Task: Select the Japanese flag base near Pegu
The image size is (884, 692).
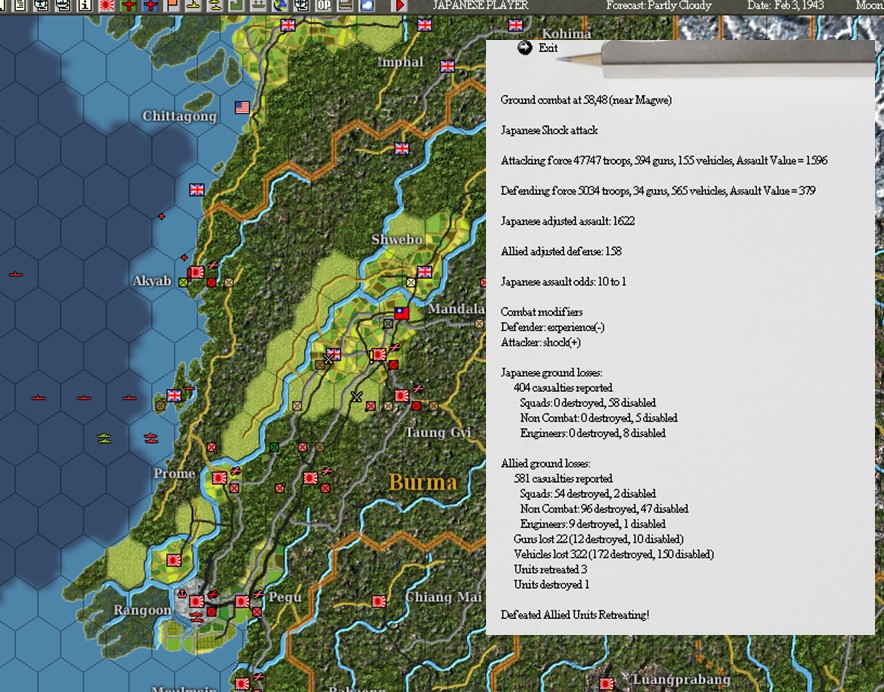Action: point(242,601)
